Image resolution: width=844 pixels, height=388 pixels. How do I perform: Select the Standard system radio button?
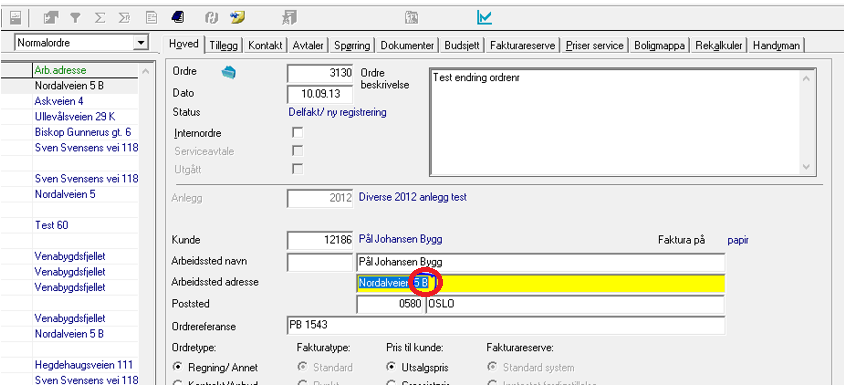point(491,368)
